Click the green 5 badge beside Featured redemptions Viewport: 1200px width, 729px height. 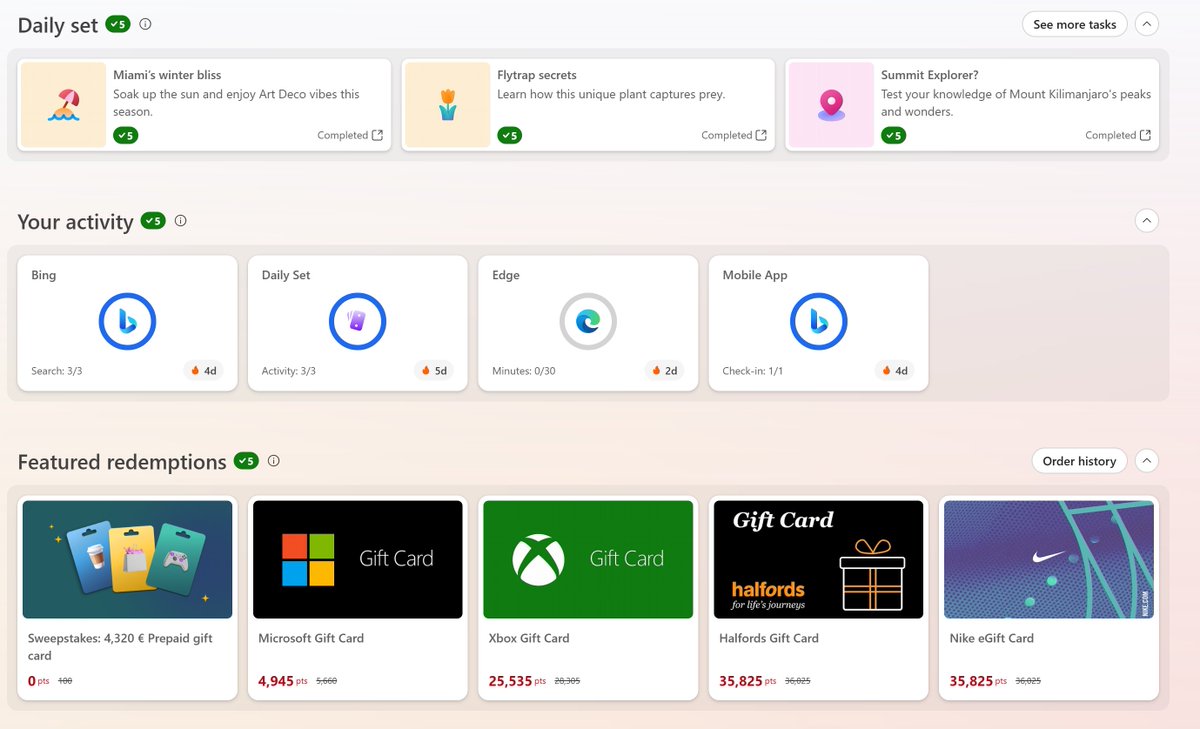[x=246, y=461]
